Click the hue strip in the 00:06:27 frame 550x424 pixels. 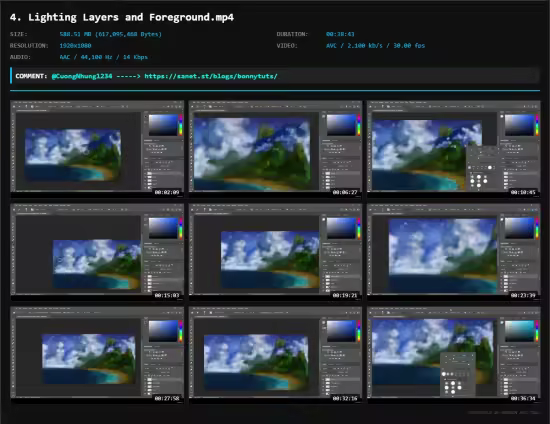[358, 125]
